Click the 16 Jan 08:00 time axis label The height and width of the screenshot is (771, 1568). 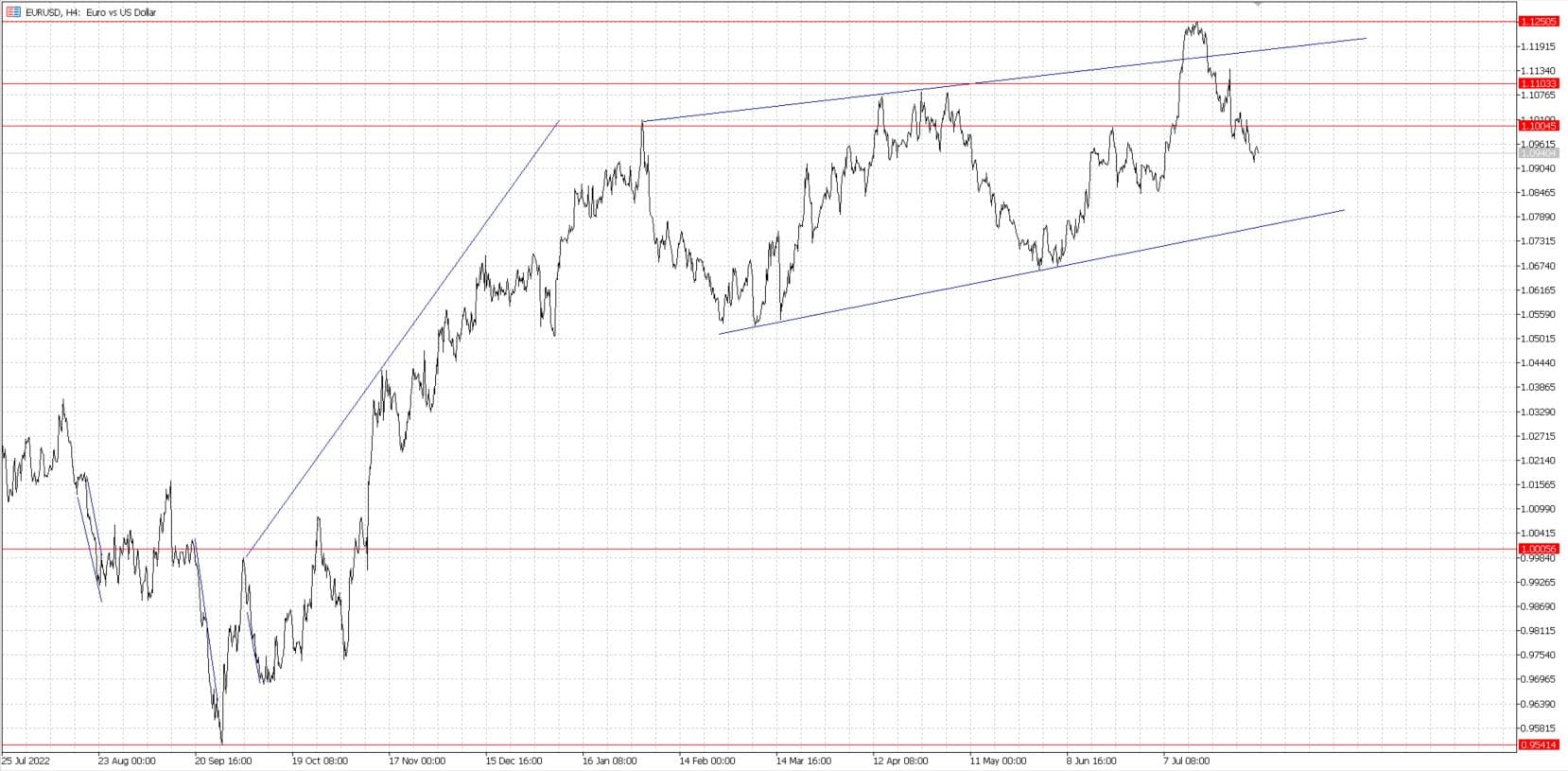click(610, 761)
